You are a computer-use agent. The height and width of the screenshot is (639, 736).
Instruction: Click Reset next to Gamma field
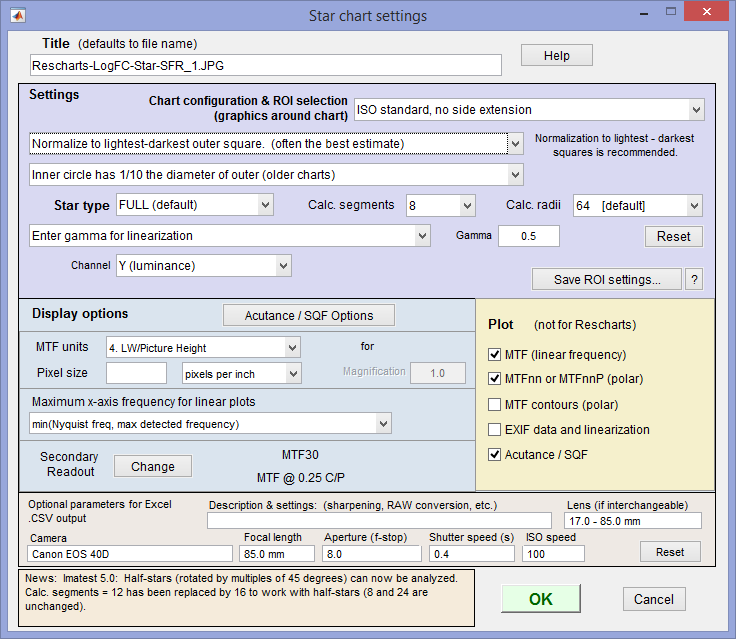(x=674, y=237)
